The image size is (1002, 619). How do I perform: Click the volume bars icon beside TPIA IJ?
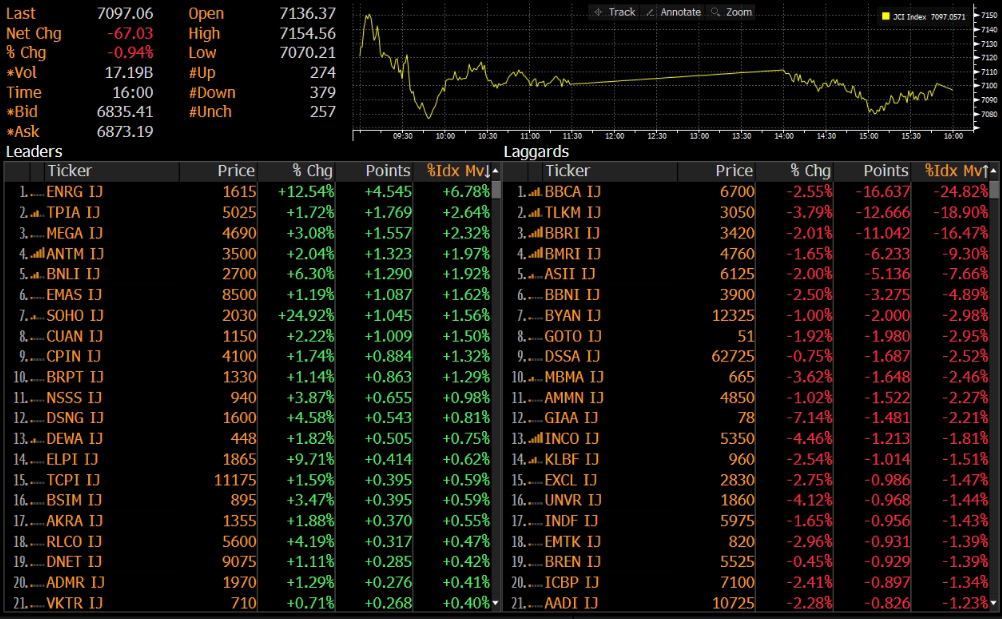point(37,213)
